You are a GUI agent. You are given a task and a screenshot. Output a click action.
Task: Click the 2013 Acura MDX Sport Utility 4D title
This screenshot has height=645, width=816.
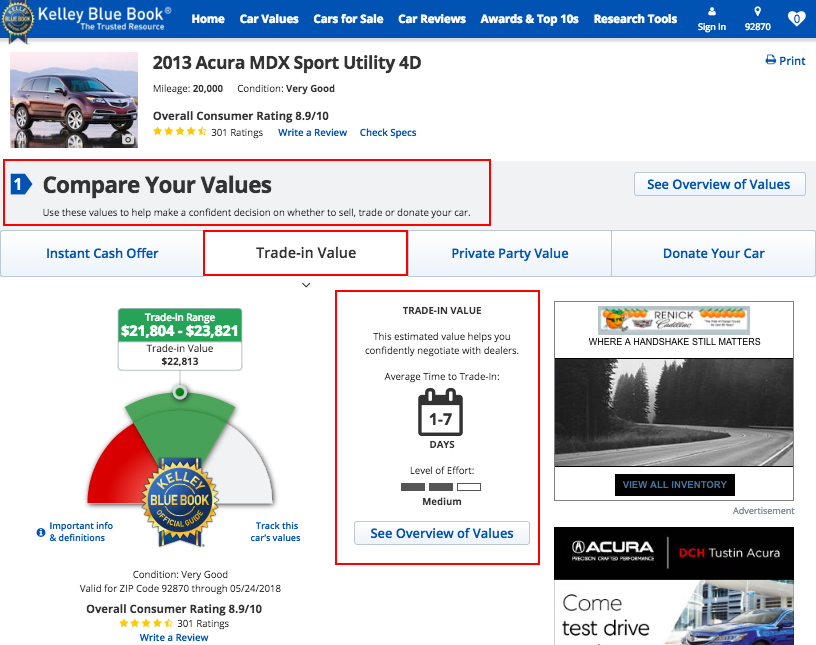tap(287, 62)
